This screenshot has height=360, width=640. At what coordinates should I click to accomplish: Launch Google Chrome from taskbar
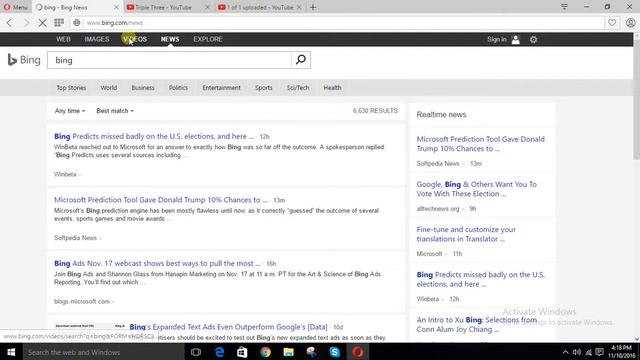pos(265,352)
